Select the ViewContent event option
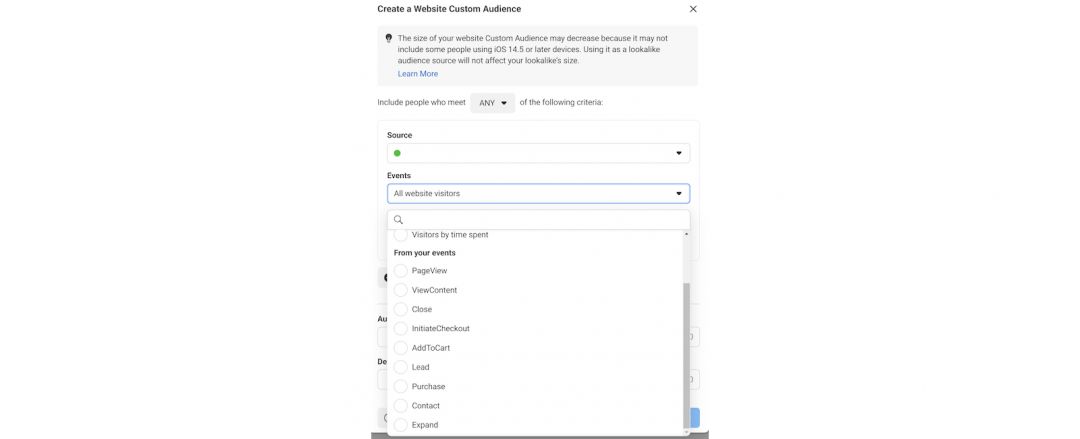Image resolution: width=1080 pixels, height=439 pixels. click(401, 290)
